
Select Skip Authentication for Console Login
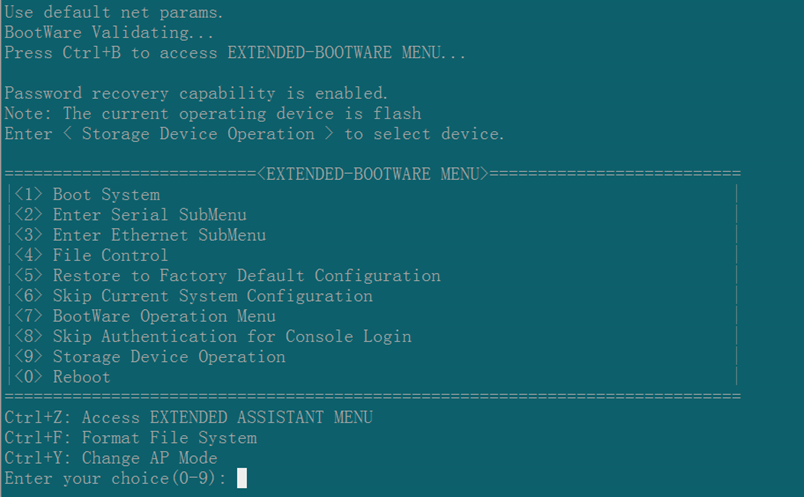click(213, 336)
